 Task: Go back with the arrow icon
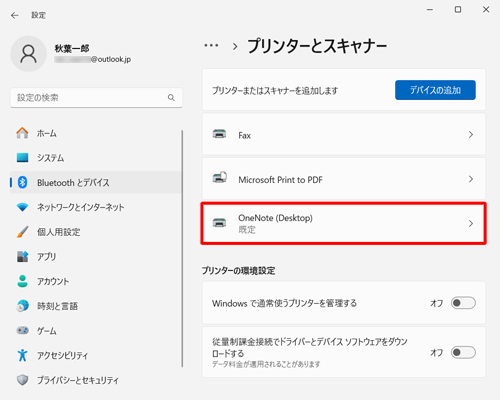[15, 15]
